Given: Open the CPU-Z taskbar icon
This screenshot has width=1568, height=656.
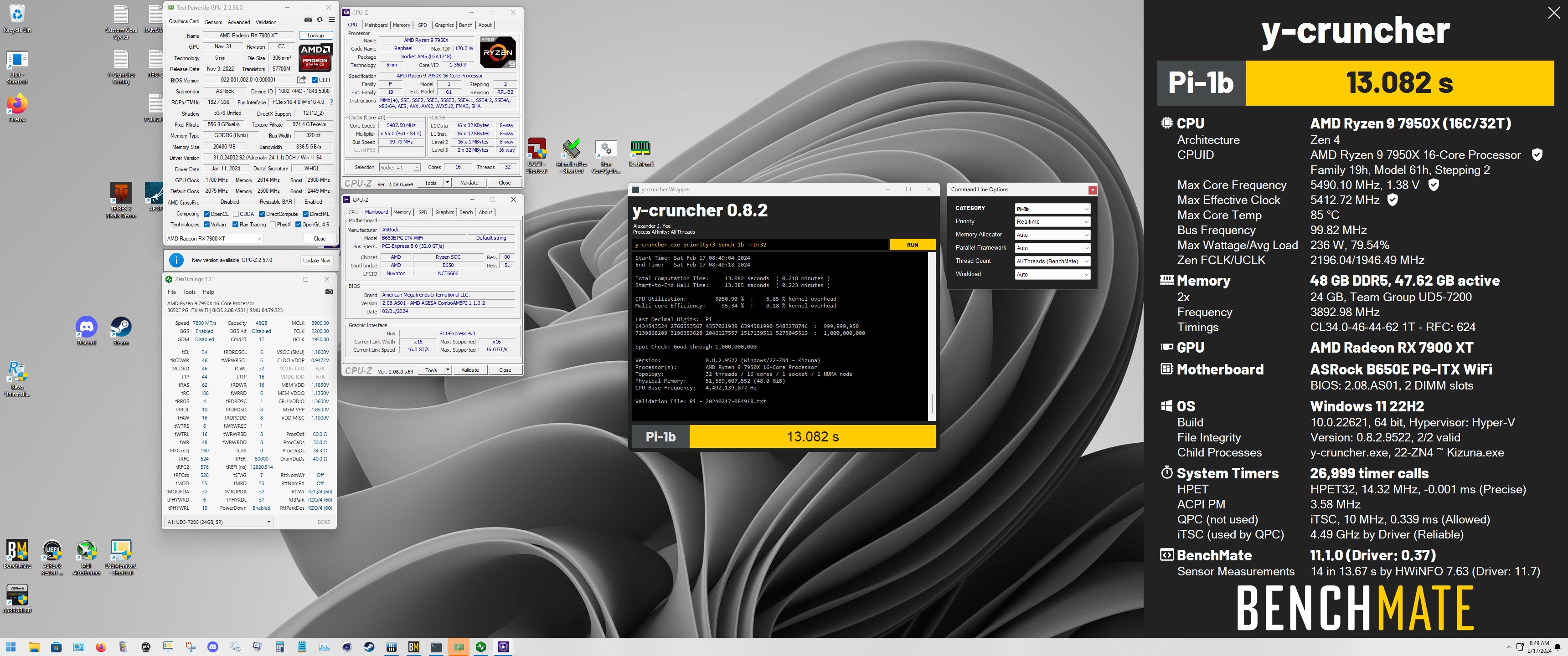Looking at the screenshot, I should point(503,647).
